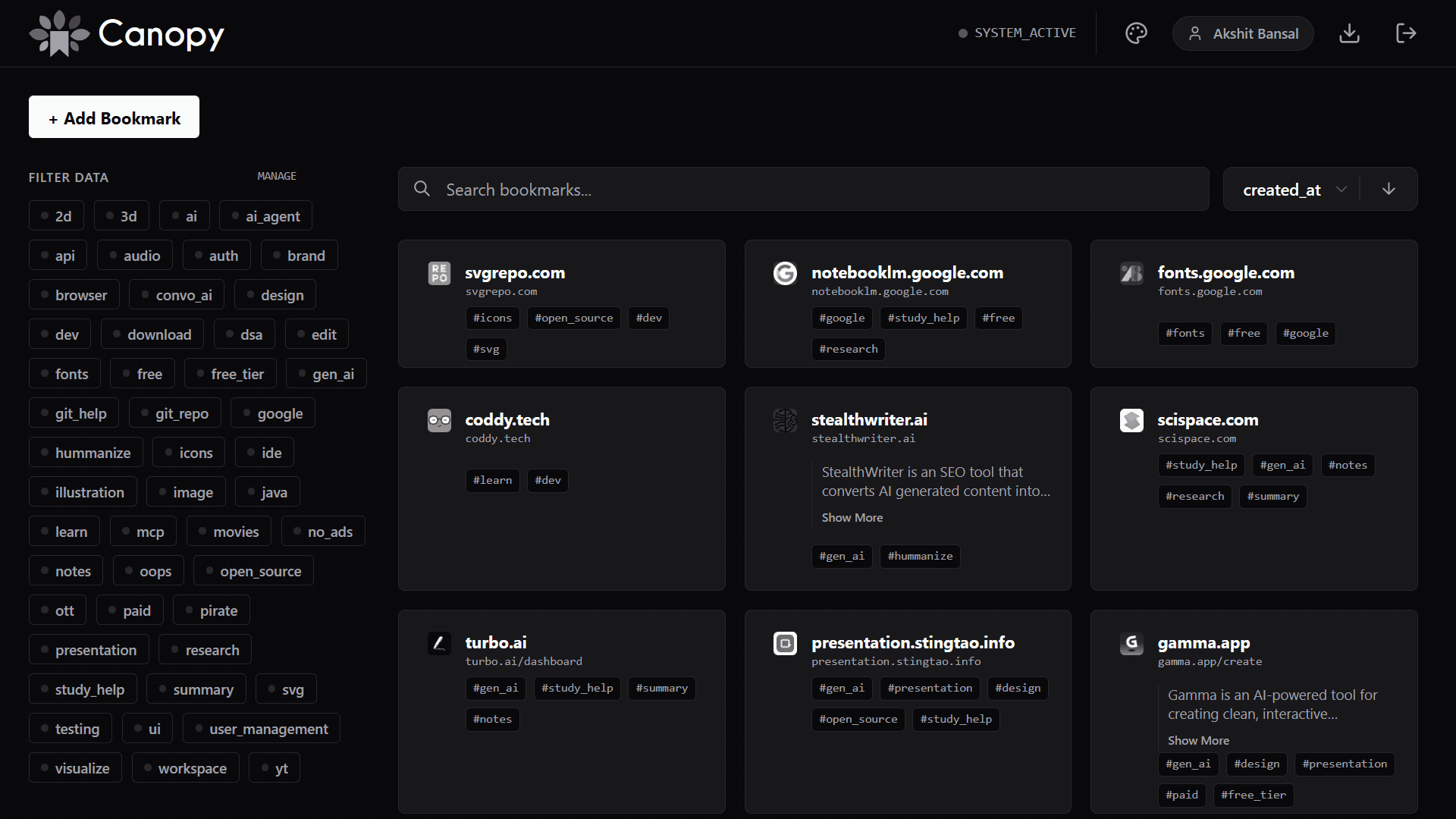Click the gamma.app favicon icon

1131,644
